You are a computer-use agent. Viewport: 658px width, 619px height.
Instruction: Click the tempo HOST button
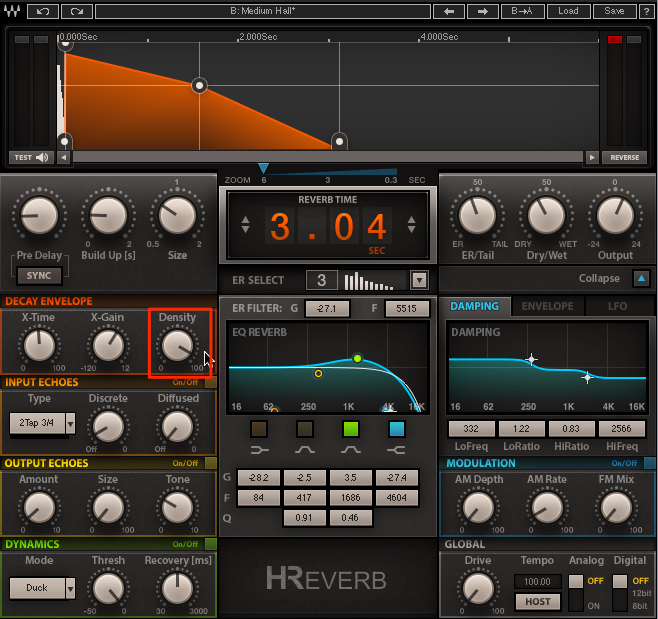tap(538, 602)
